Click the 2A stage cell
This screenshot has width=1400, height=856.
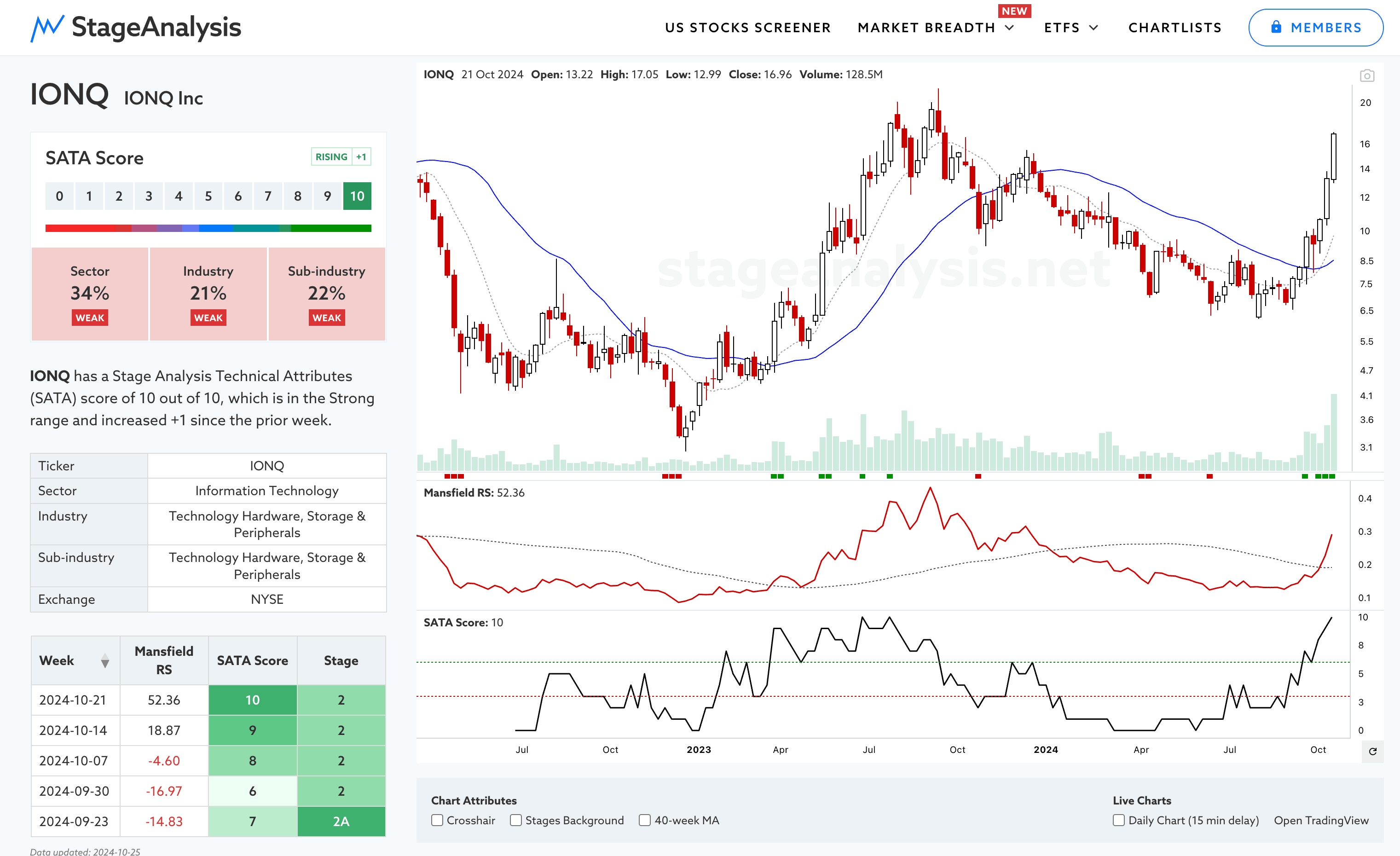click(x=341, y=821)
